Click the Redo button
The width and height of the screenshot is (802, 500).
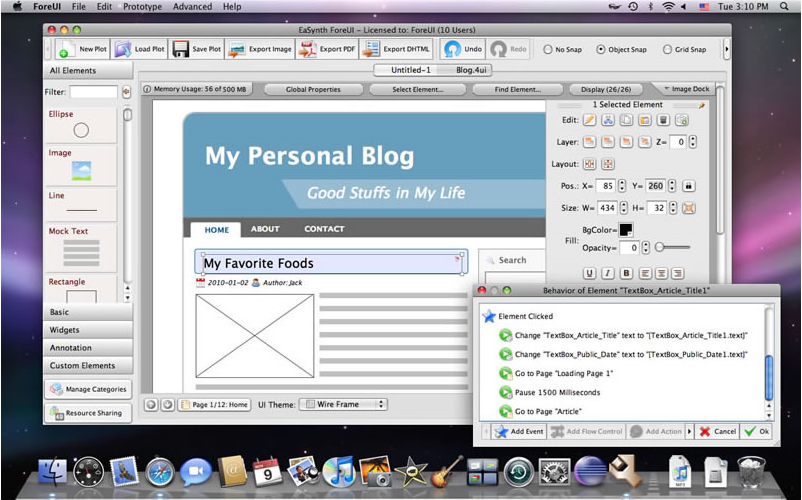tap(508, 49)
